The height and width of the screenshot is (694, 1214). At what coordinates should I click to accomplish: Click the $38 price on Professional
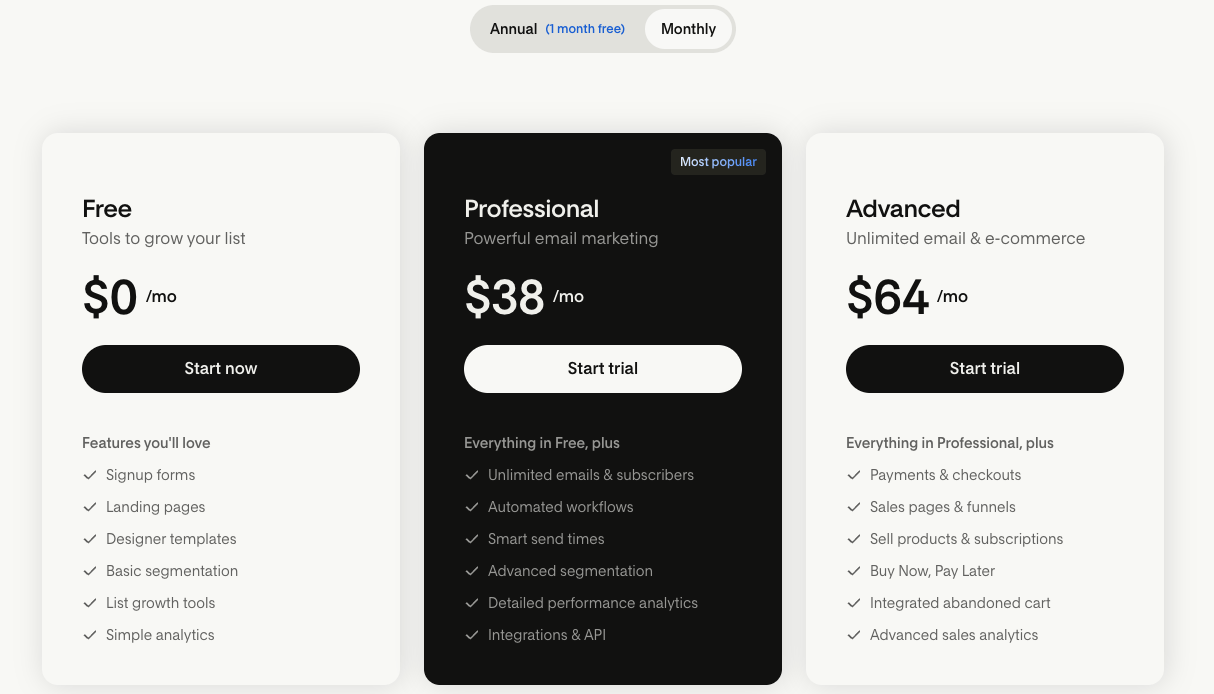[505, 297]
